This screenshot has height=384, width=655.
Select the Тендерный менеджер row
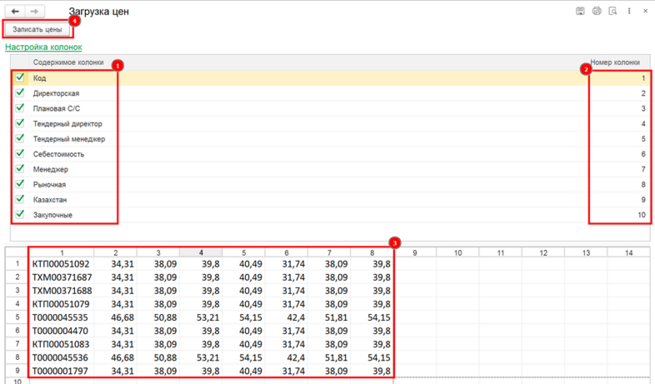330,139
